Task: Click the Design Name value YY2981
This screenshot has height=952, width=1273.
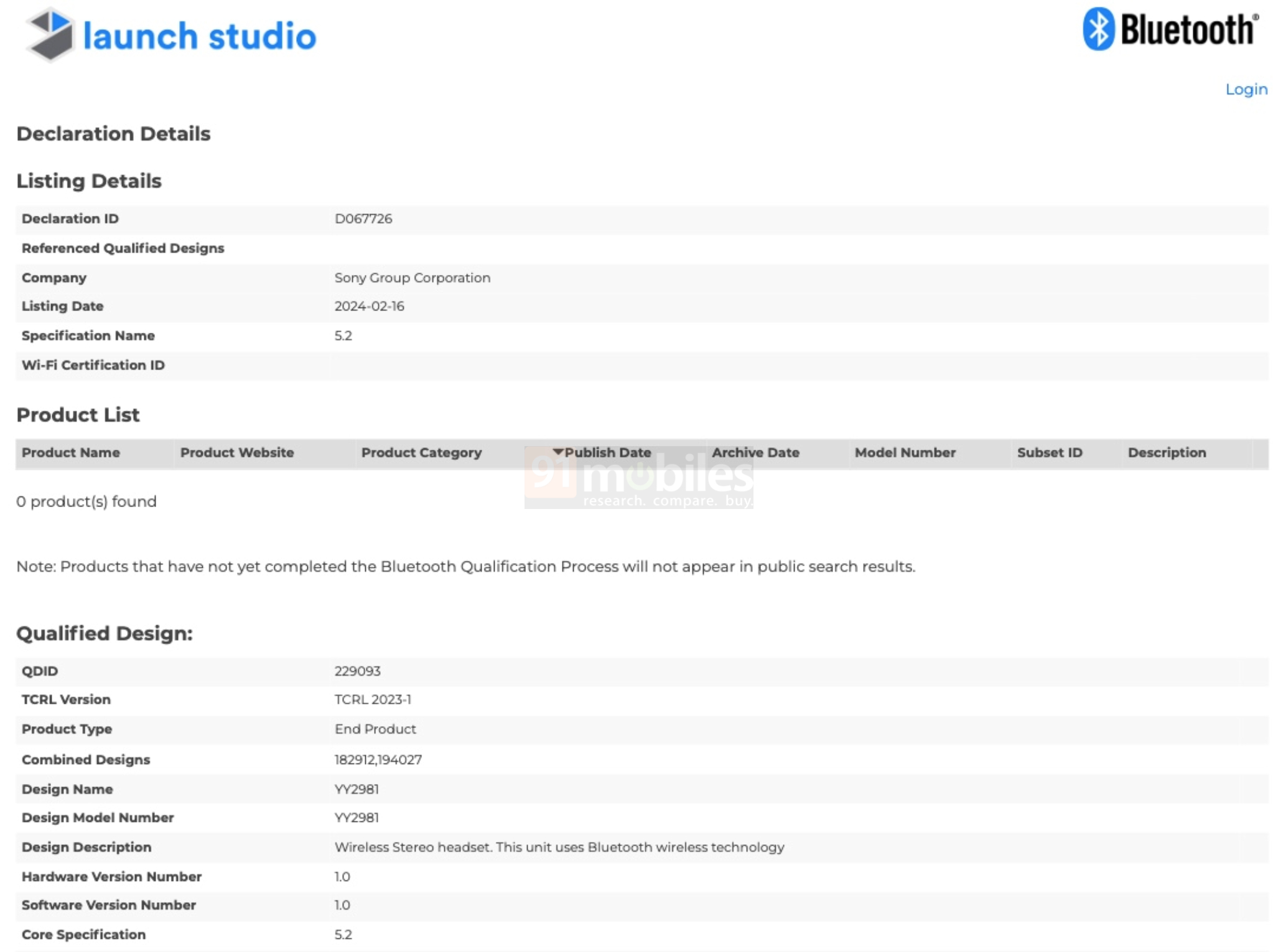Action: click(x=357, y=790)
